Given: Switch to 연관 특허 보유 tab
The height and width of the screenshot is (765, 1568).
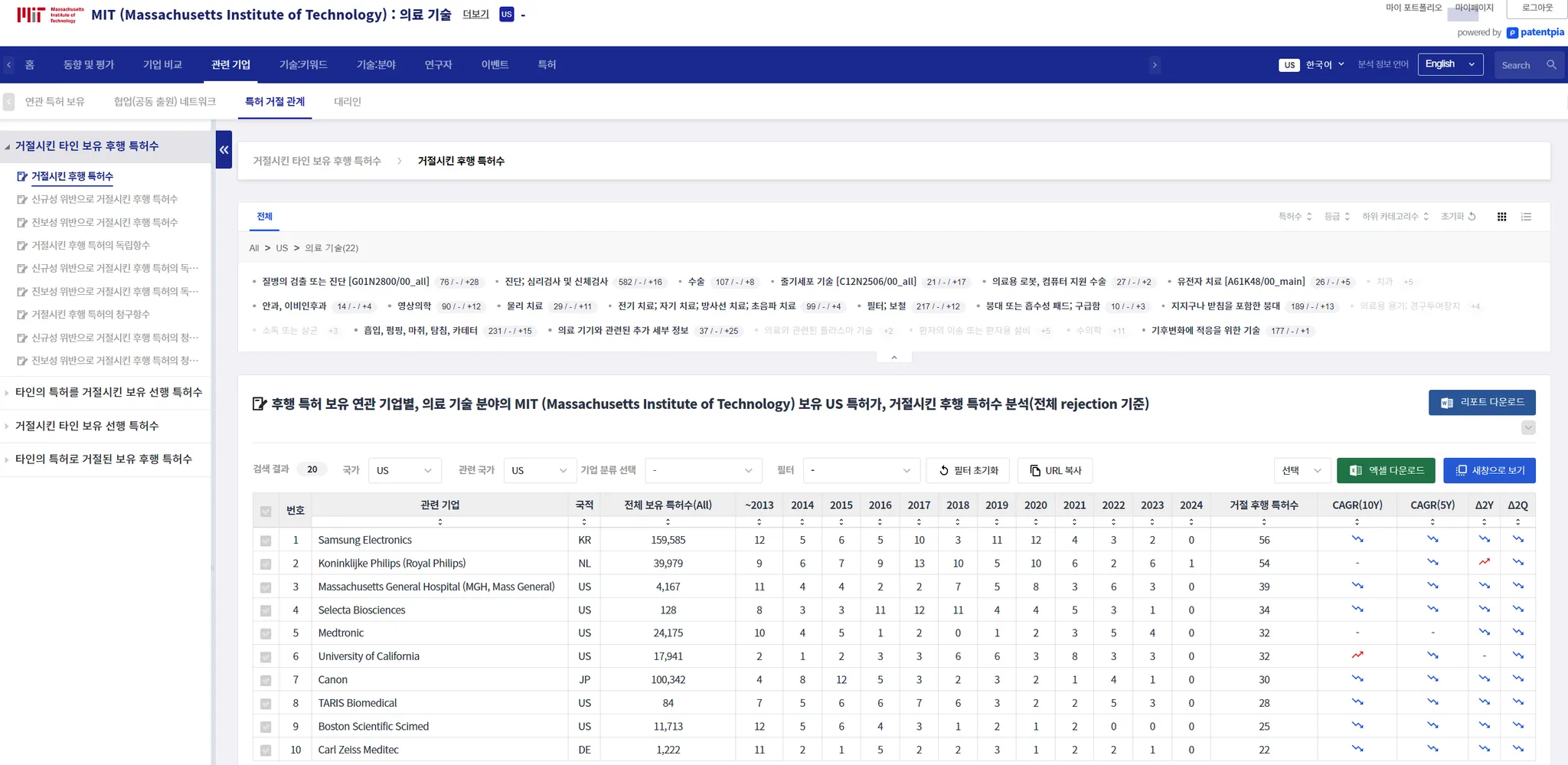Looking at the screenshot, I should (x=55, y=102).
